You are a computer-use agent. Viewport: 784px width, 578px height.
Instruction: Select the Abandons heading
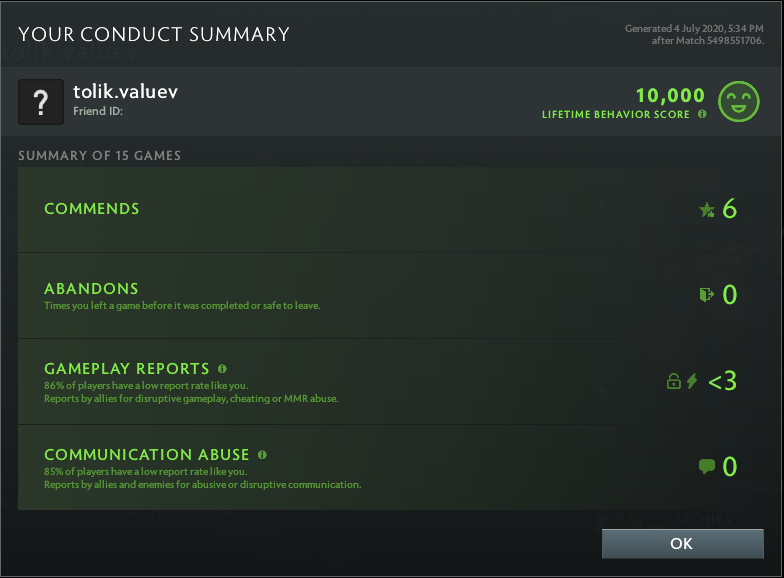click(91, 289)
